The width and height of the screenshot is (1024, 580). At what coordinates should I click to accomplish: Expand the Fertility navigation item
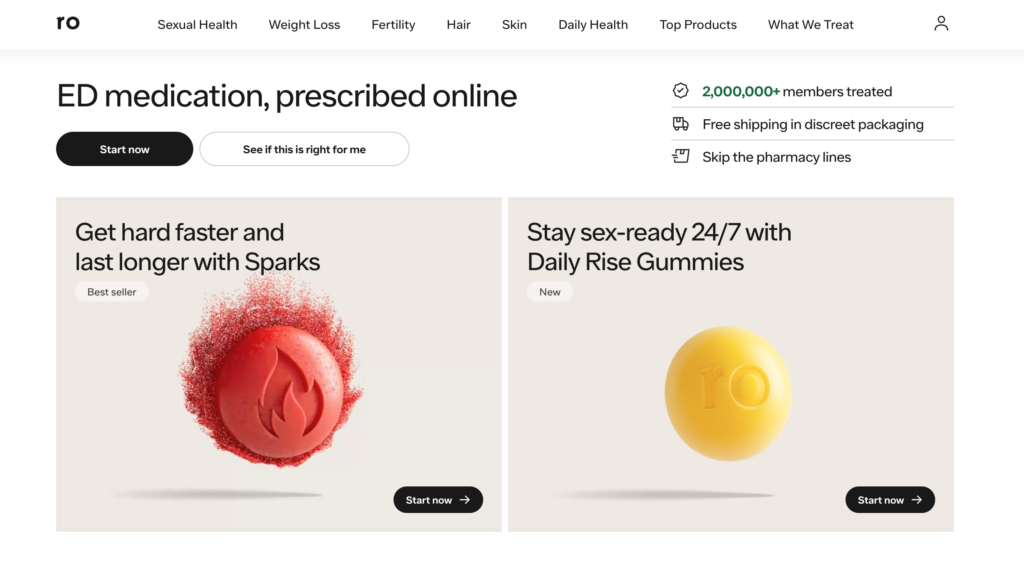coord(393,25)
